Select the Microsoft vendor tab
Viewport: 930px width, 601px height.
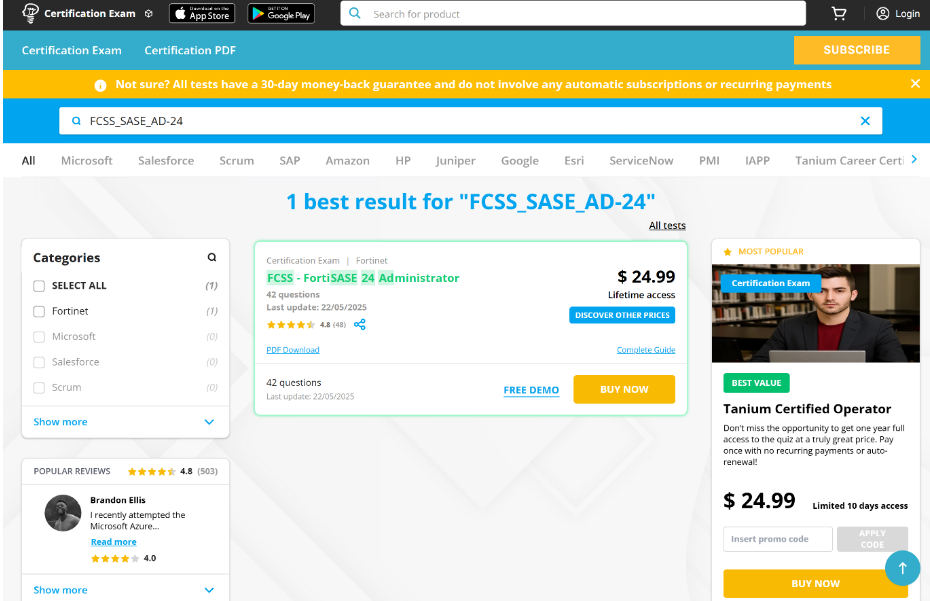(87, 161)
